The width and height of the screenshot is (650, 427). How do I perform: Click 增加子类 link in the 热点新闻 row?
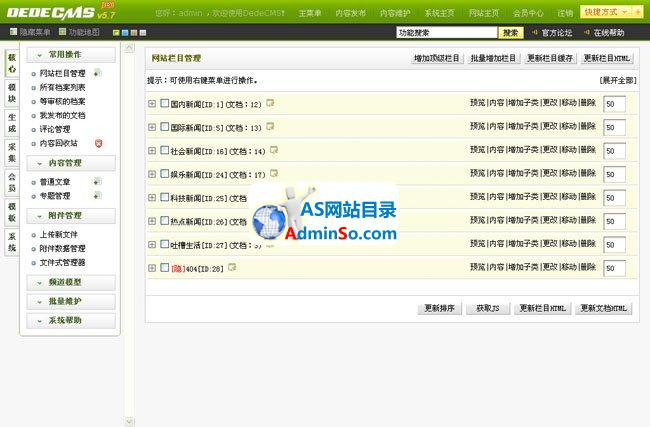pyautogui.click(x=523, y=220)
